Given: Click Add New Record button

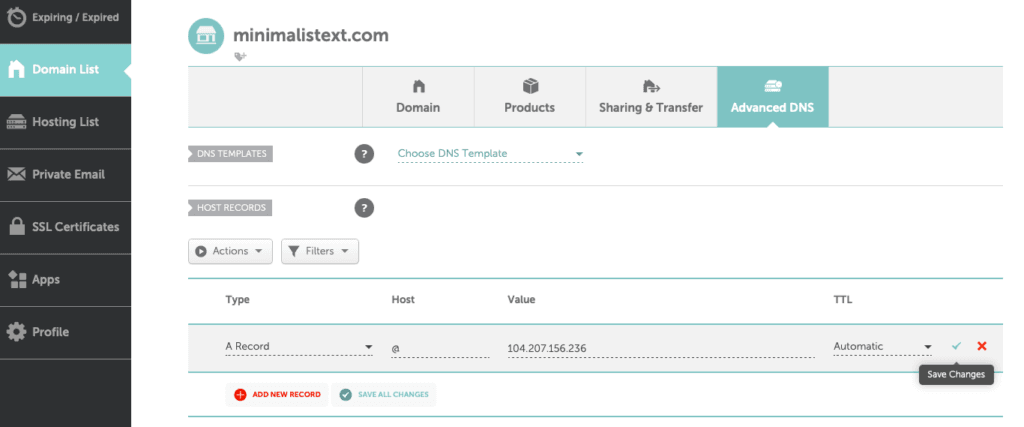Looking at the screenshot, I should point(277,395).
